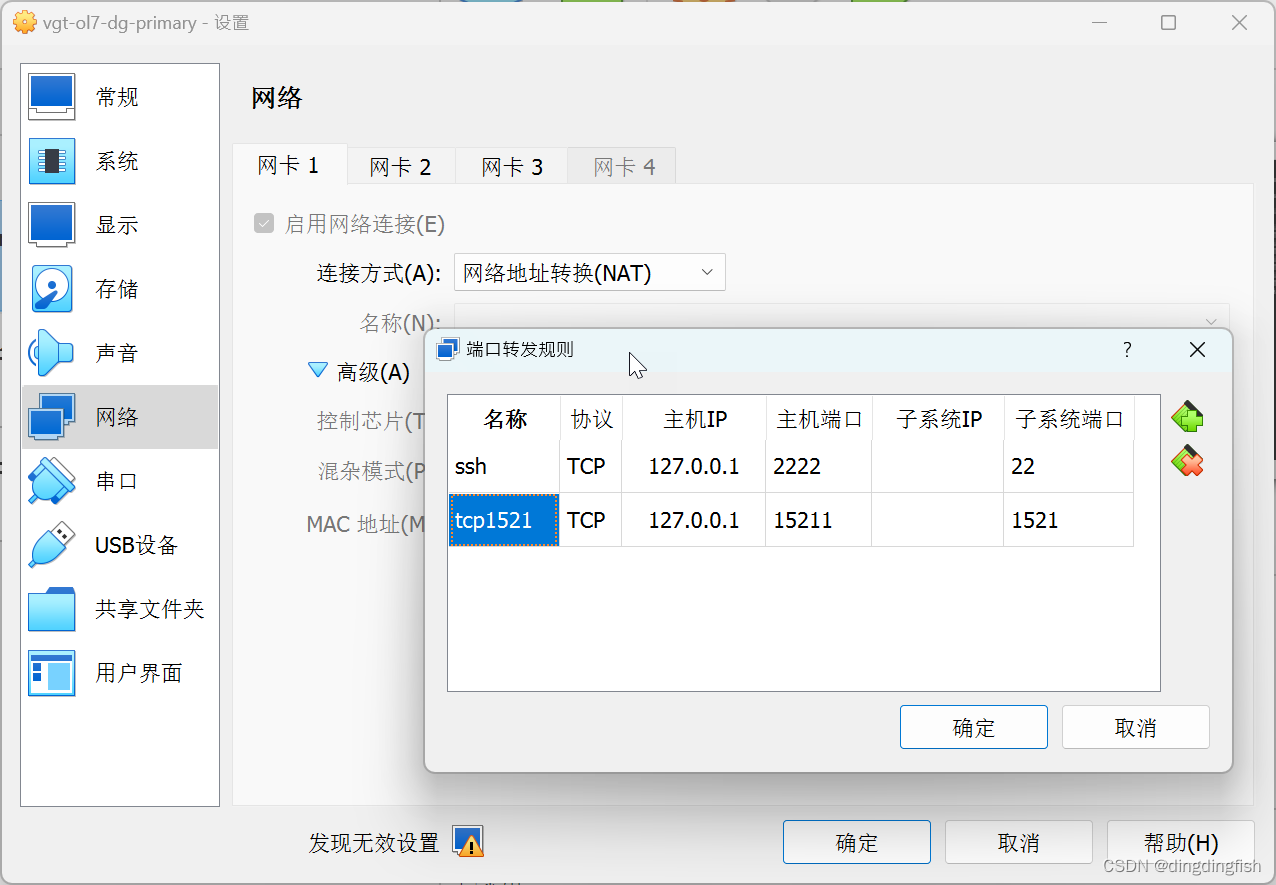The image size is (1276, 885).
Task: Open the USB设备 settings category
Action: pyautogui.click(x=120, y=545)
